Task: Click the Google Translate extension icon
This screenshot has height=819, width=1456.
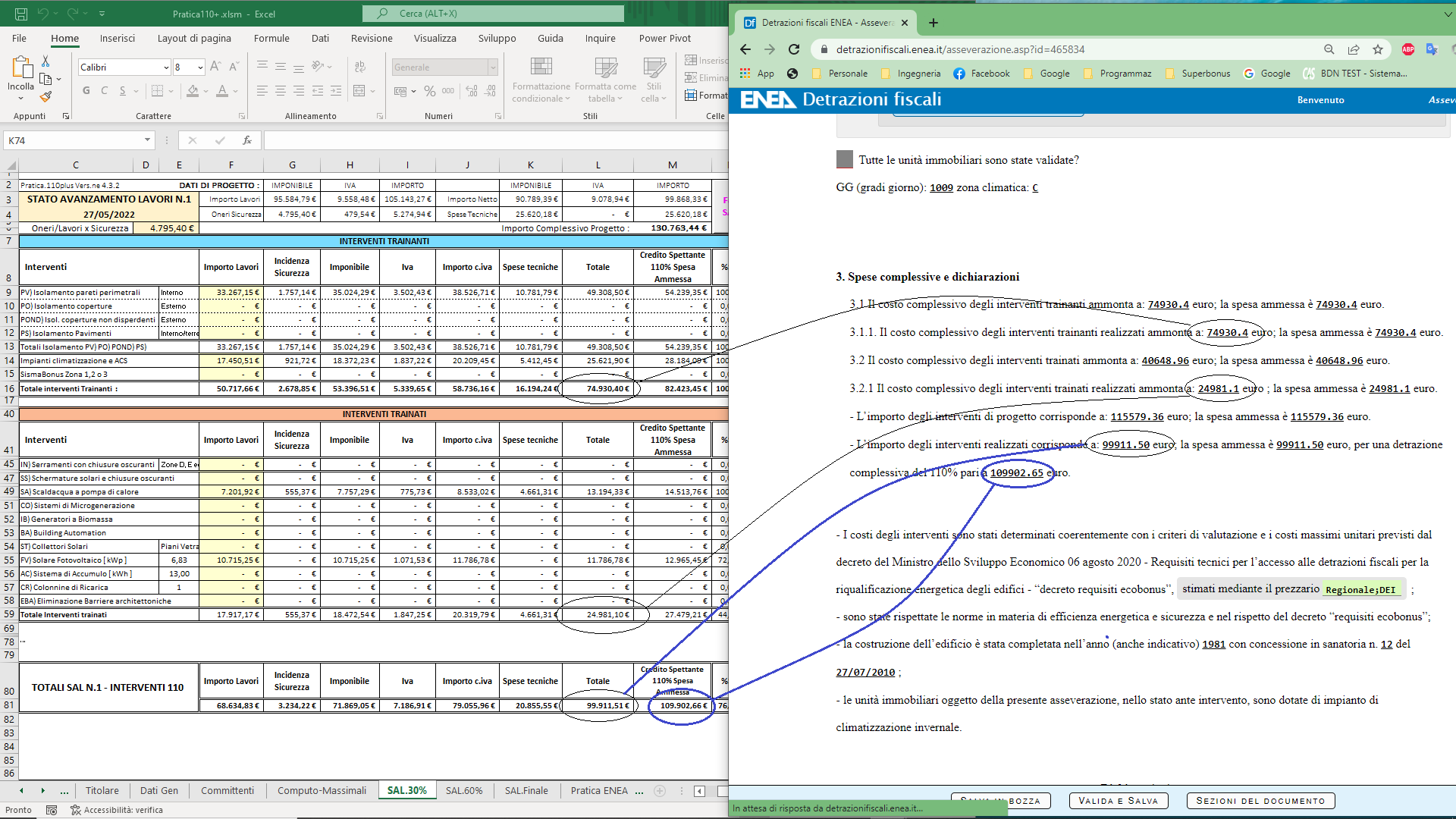Action: coord(1432,49)
